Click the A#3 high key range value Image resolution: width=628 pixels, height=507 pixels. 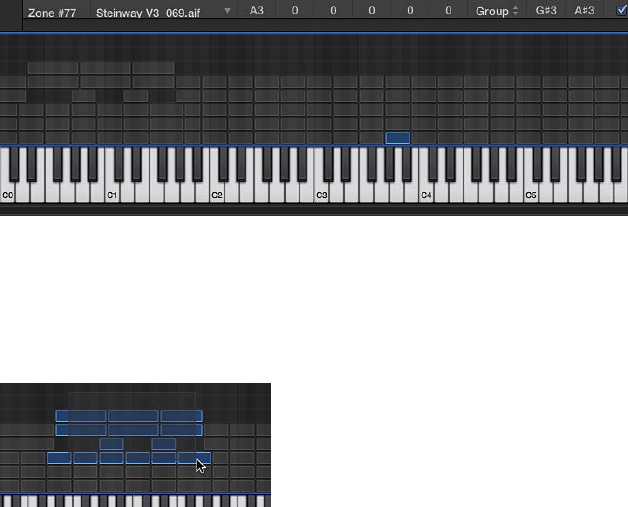tap(584, 10)
